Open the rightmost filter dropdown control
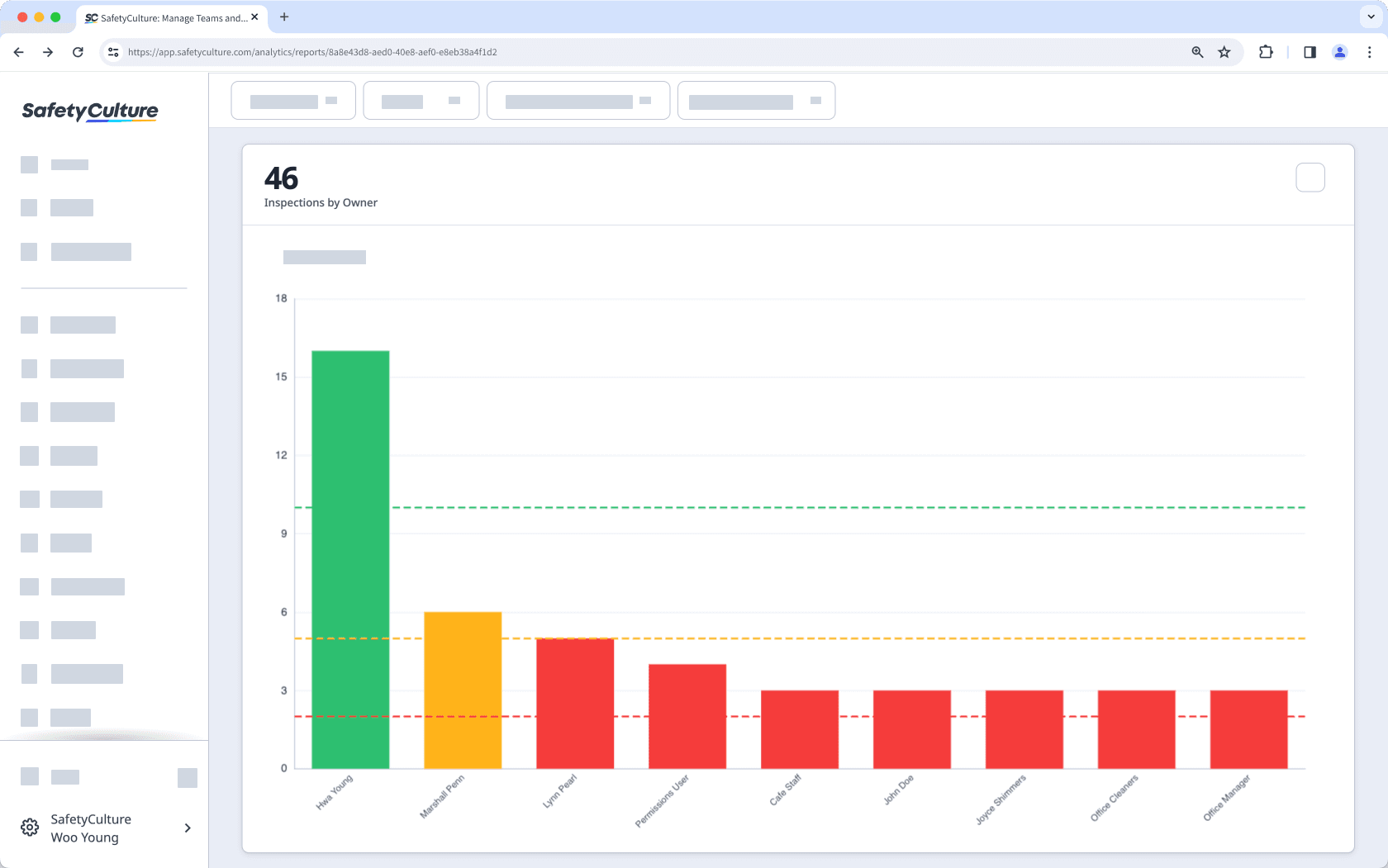The image size is (1388, 868). click(x=755, y=100)
